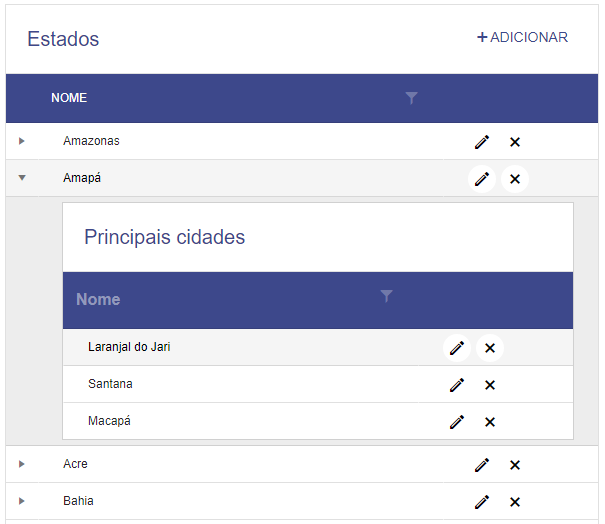Edit the Santana city entry

457,385
